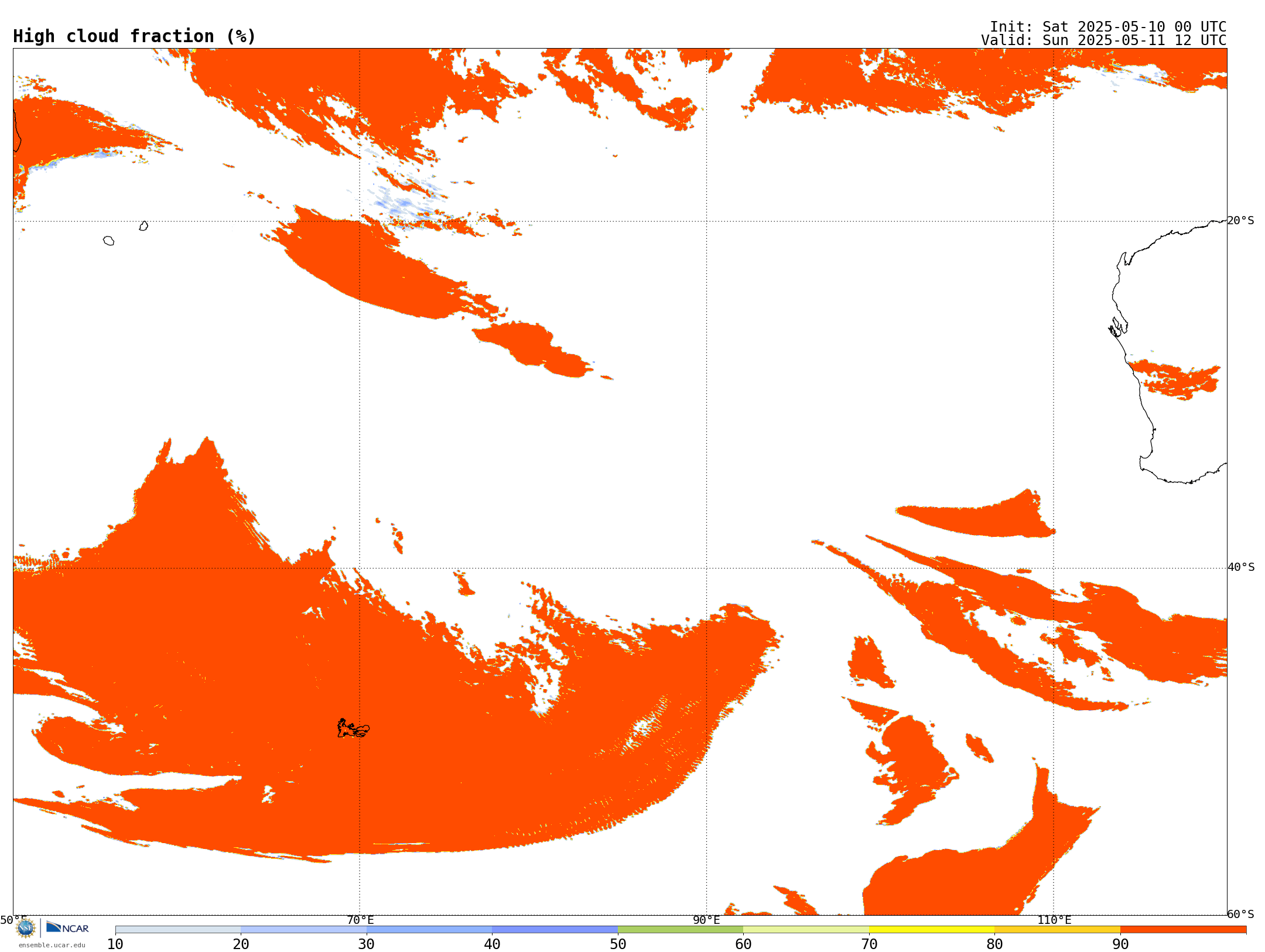This screenshot has height=952, width=1265.
Task: Pick the 90+ orange-red colorbar segment
Action: click(1184, 930)
